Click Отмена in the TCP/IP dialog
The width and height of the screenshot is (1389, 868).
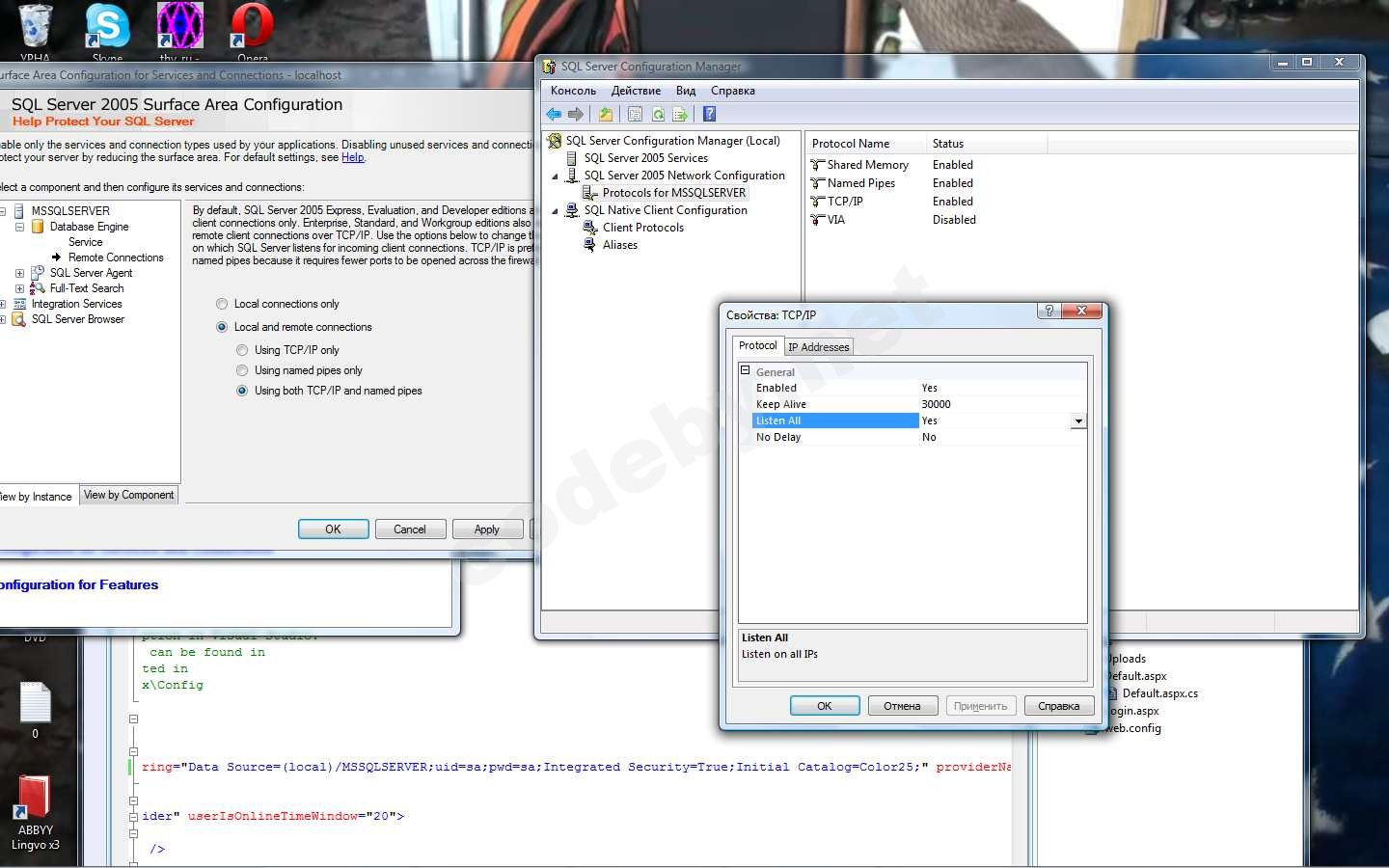903,706
